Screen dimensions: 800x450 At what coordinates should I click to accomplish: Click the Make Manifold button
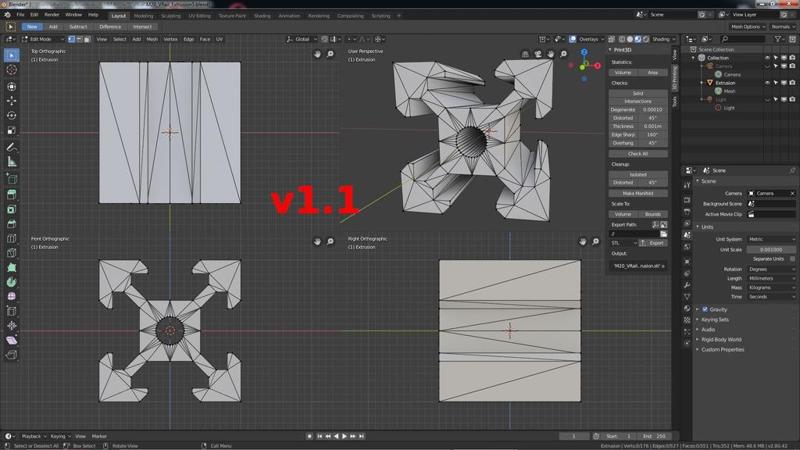point(638,192)
